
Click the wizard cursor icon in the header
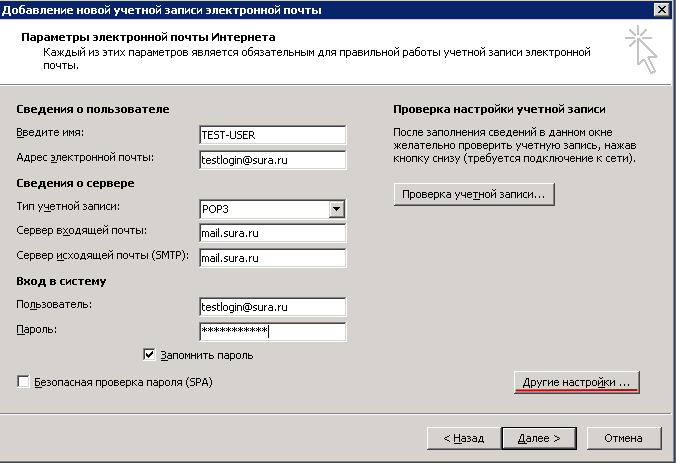click(x=640, y=50)
